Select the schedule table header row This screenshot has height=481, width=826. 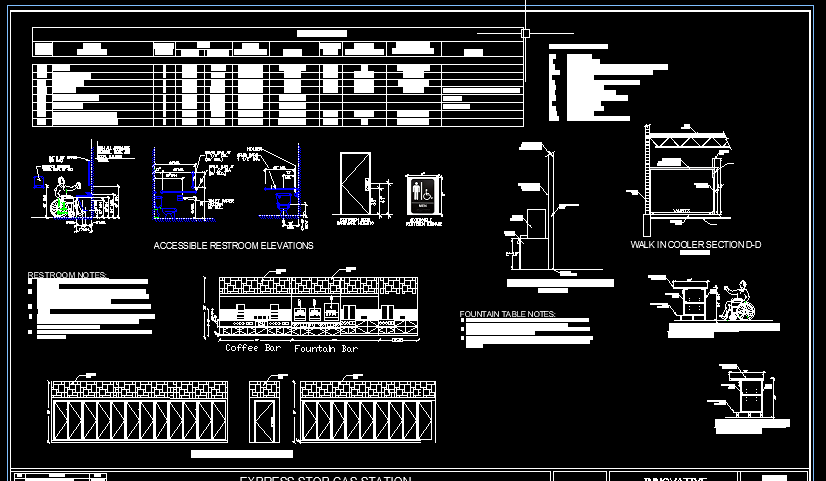point(278,47)
